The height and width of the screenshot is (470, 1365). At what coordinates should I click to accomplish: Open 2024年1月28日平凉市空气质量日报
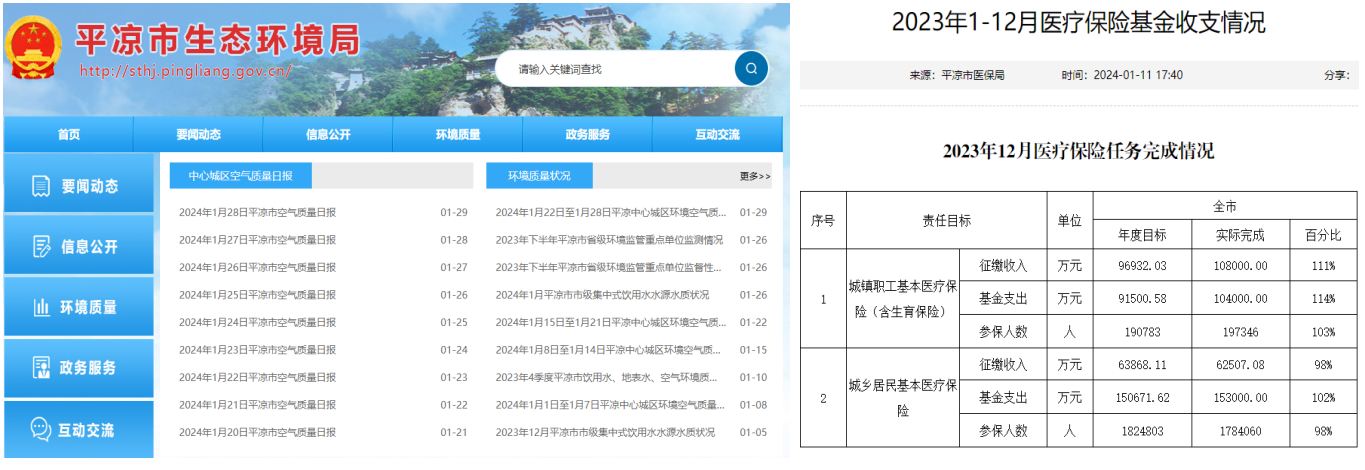click(257, 212)
